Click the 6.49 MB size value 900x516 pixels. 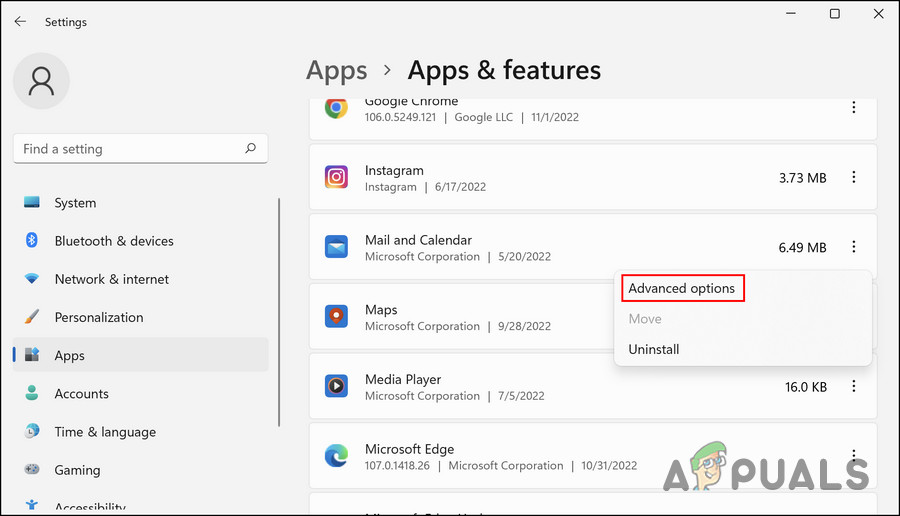tap(802, 247)
